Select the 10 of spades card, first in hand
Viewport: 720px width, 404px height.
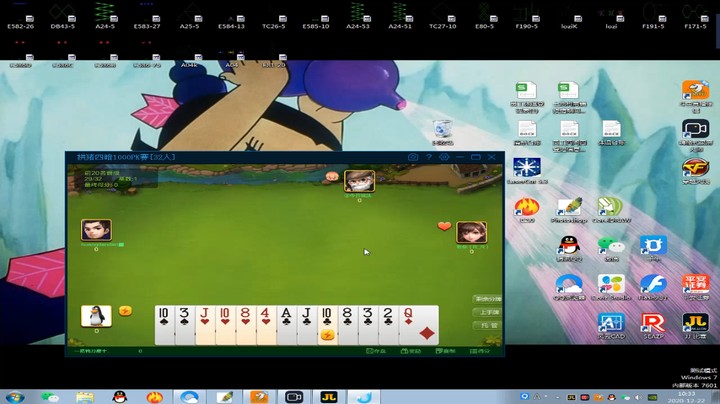click(x=165, y=325)
